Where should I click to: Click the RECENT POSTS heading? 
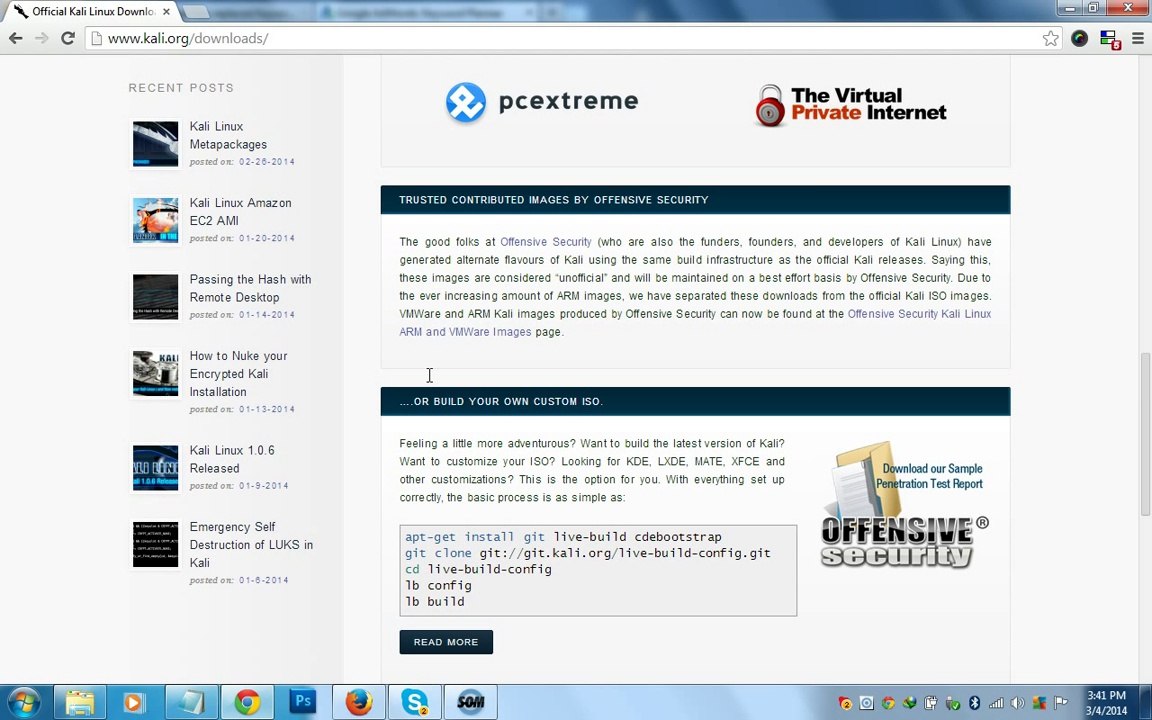tap(181, 87)
